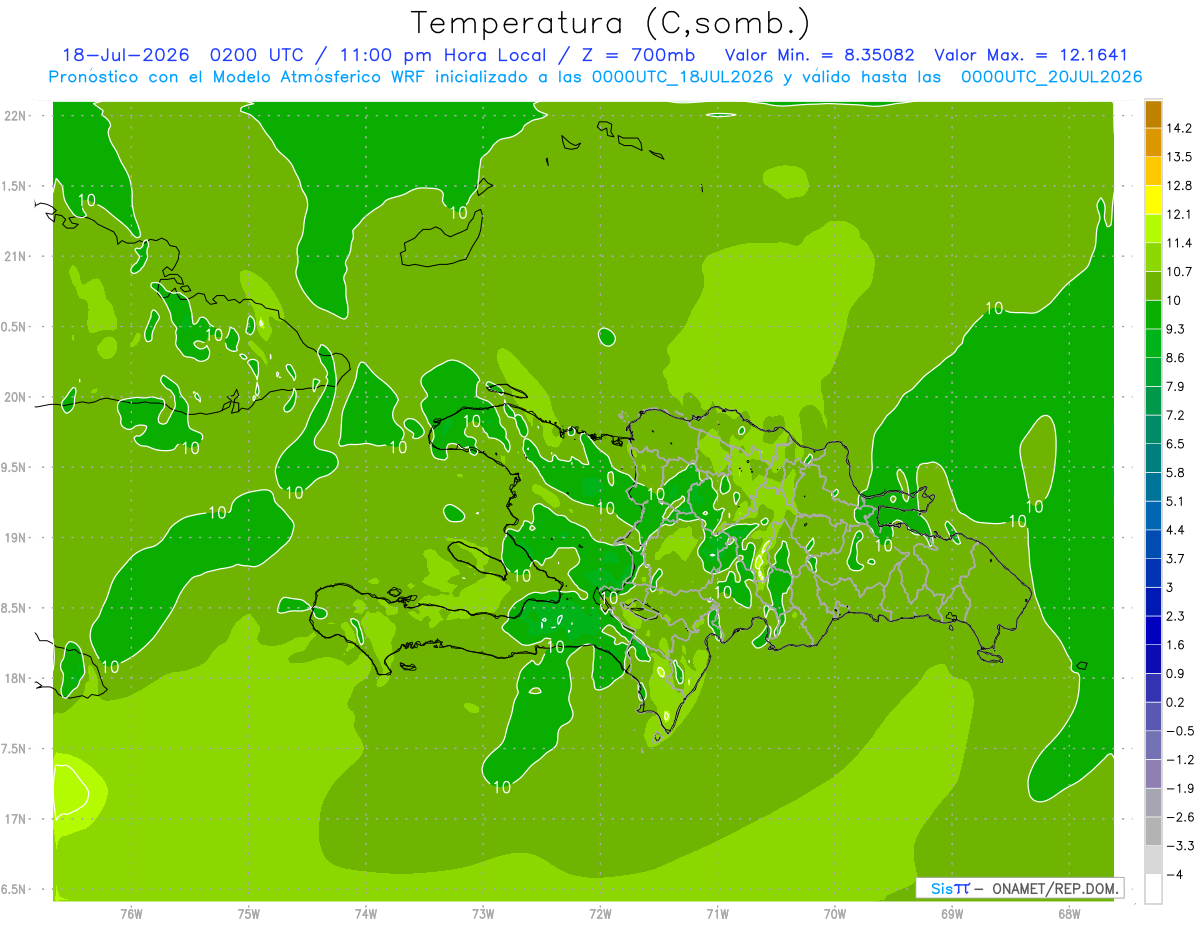This screenshot has width=1200, height=927.
Task: Click the 6.5 colorbar value label
Action: tap(1176, 444)
